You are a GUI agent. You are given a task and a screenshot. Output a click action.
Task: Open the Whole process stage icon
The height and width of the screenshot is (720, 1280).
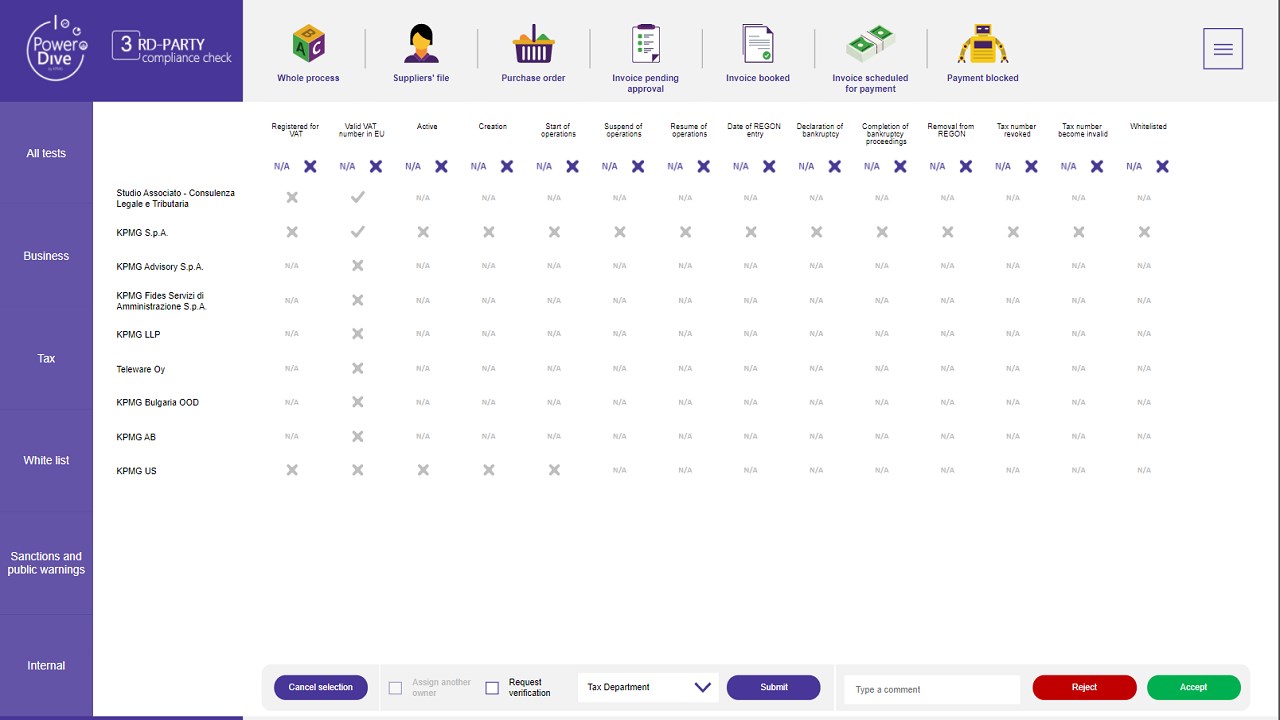(308, 45)
